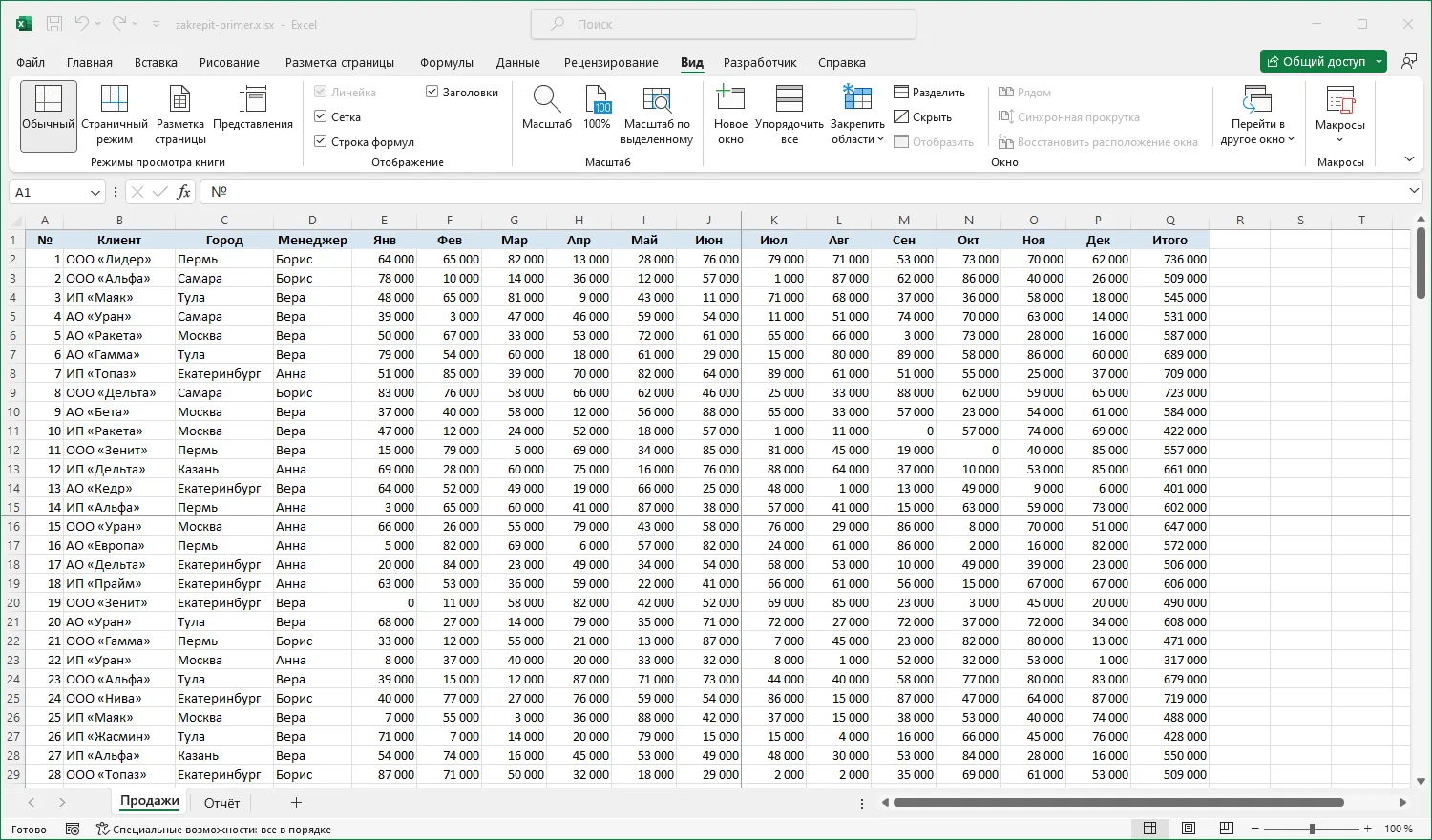This screenshot has width=1432, height=840.
Task: Collapse the ribbon with the chevron
Action: click(x=1409, y=159)
